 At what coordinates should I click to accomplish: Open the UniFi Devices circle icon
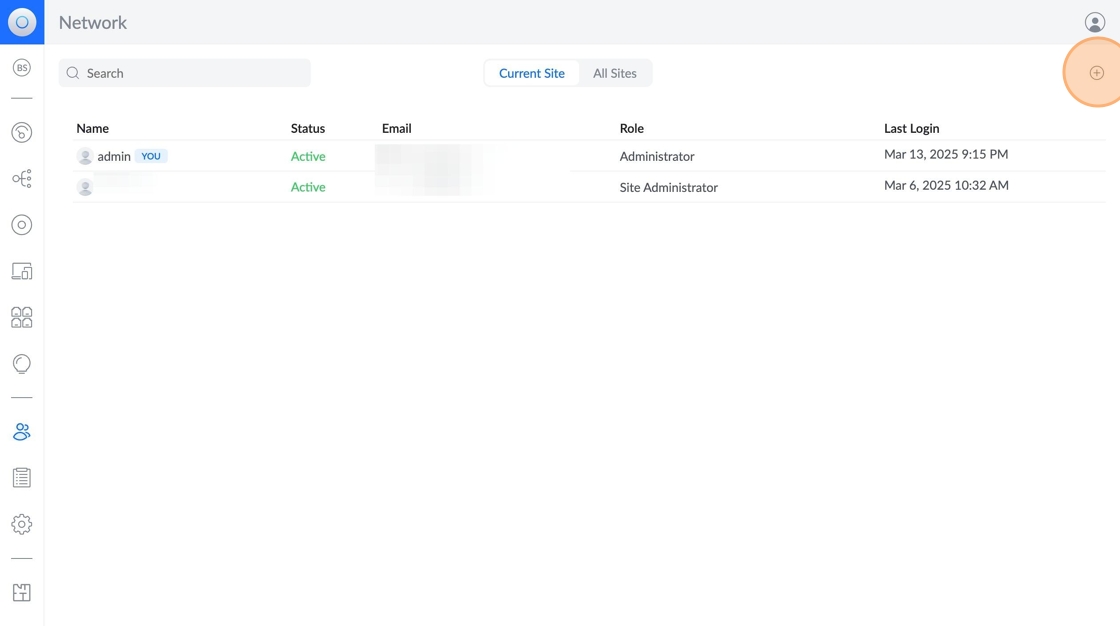tap(22, 225)
